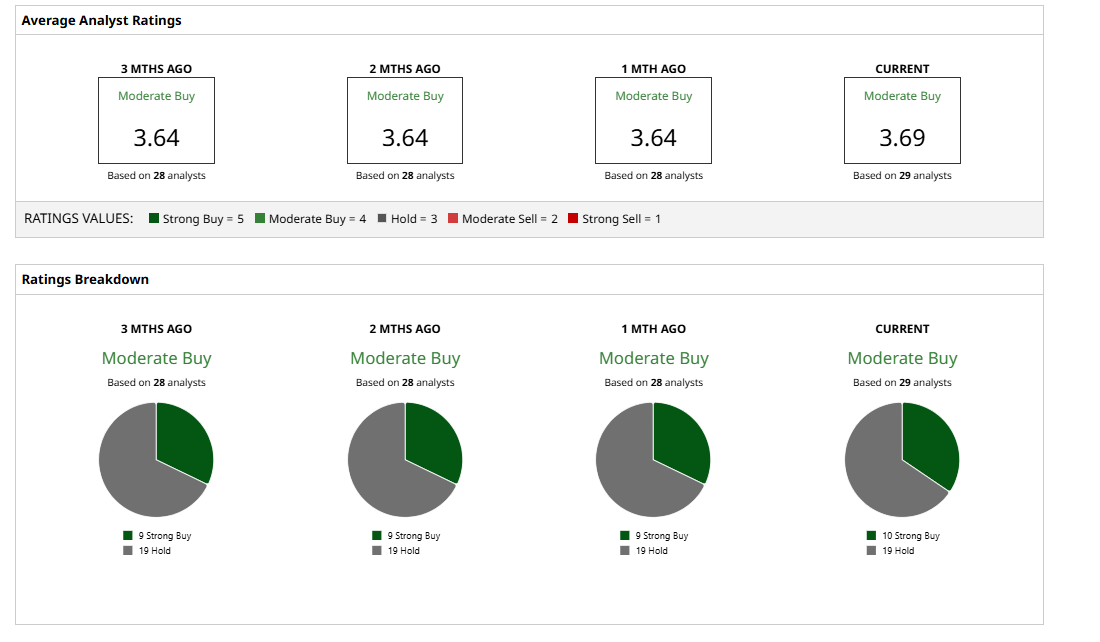Viewport: 1100px width, 642px height.
Task: Click the CURRENT pie chart green slice
Action: pos(930,442)
